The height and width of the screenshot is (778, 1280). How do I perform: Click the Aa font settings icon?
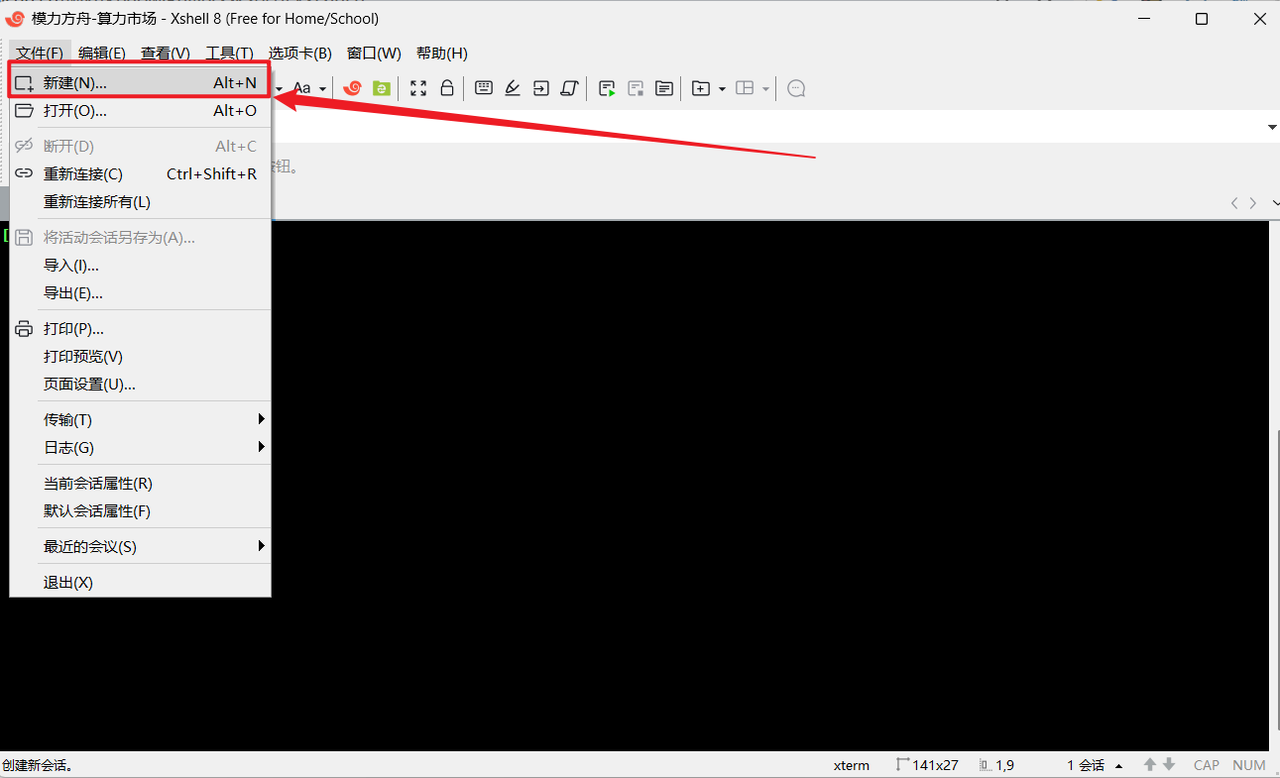point(302,88)
